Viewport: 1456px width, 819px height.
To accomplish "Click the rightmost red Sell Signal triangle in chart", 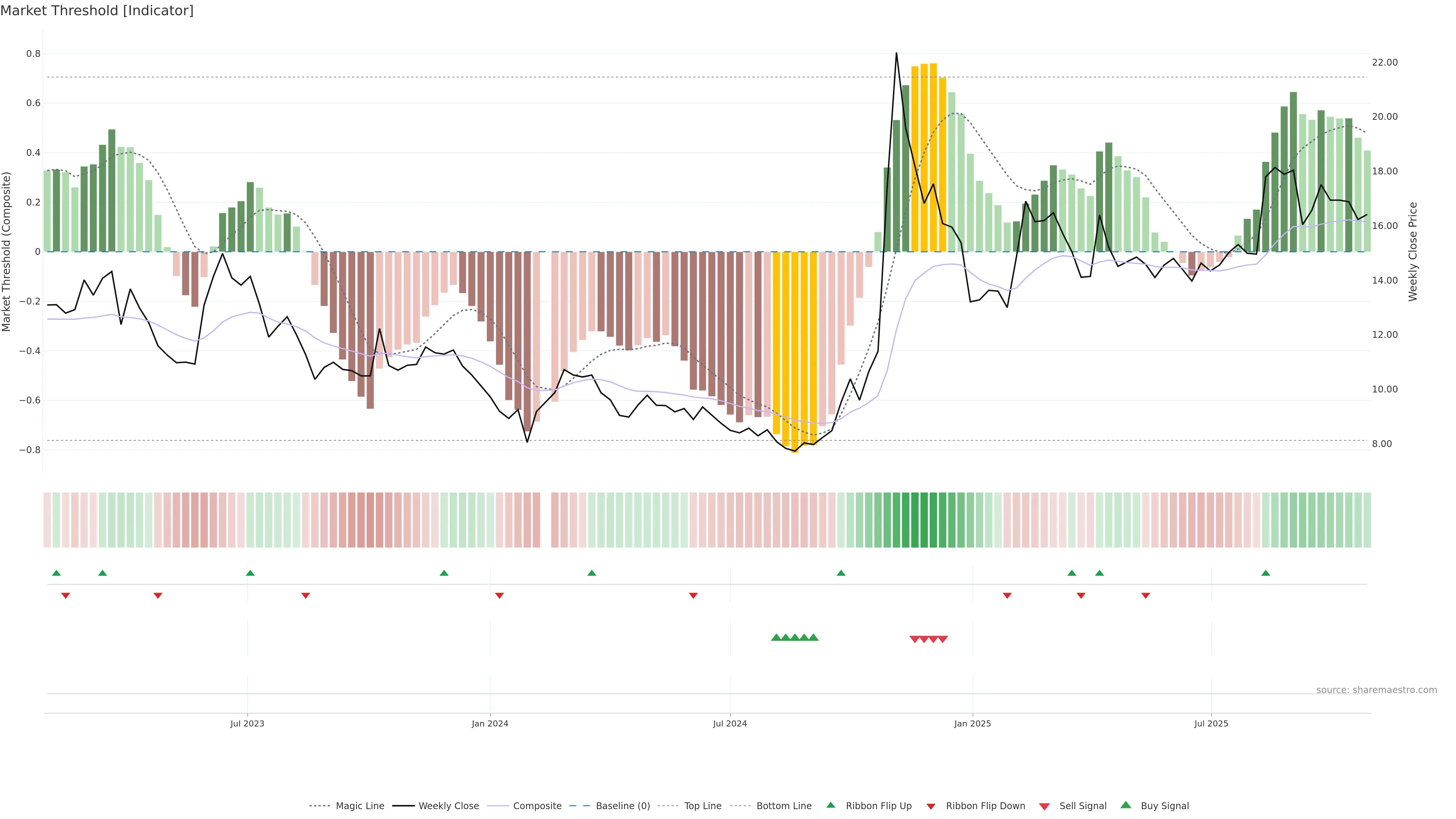I will tap(943, 639).
